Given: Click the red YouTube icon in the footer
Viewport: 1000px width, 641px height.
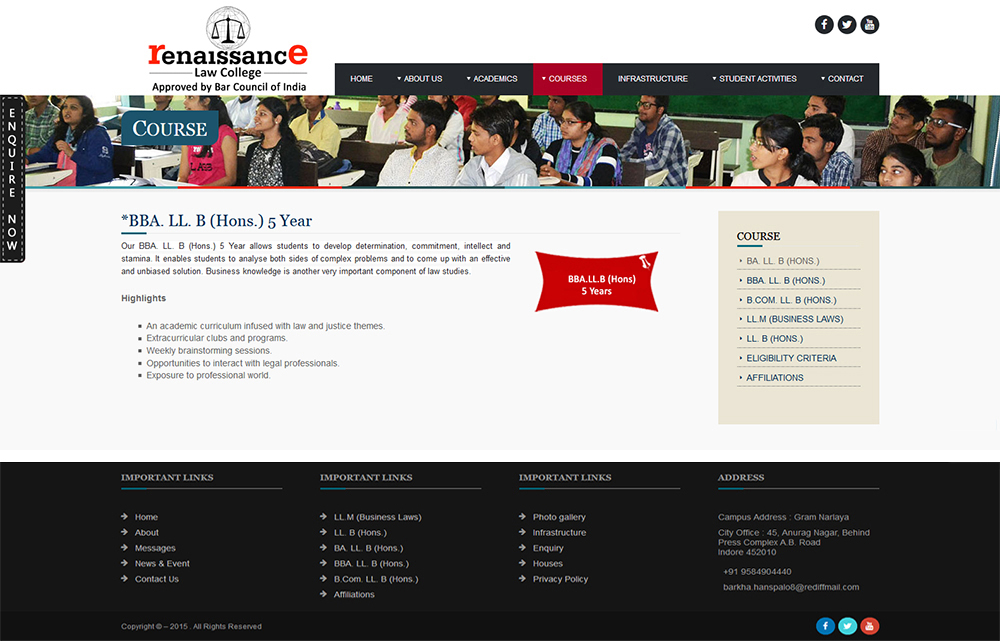Looking at the screenshot, I should (x=870, y=626).
